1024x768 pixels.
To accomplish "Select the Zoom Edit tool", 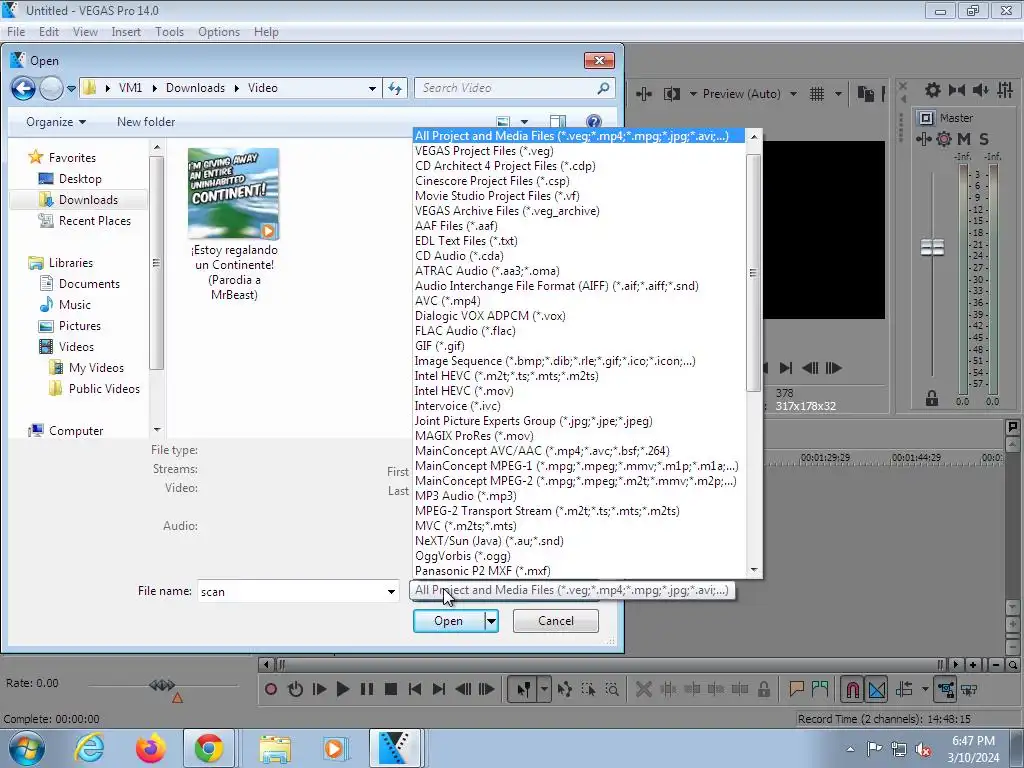I will [x=612, y=689].
